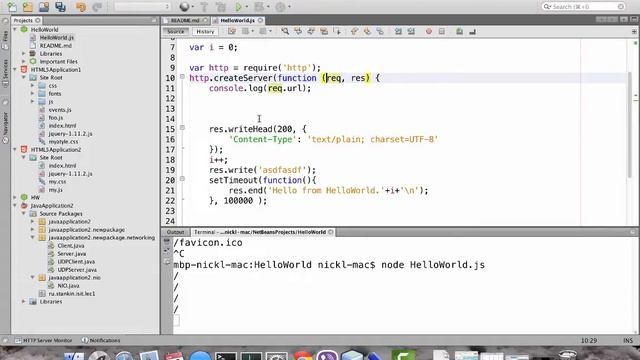
Task: Collapse the HelloWorld project node
Action: click(16, 29)
